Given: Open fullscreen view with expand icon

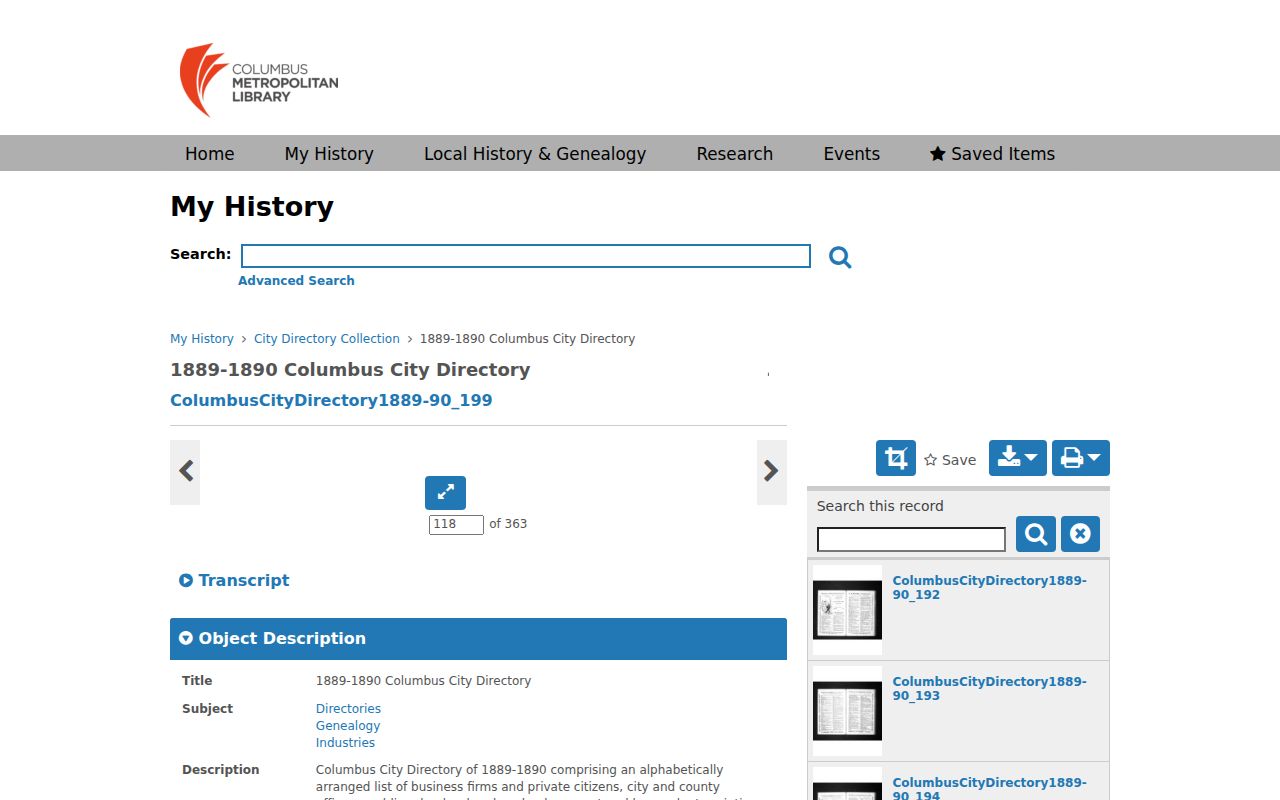Looking at the screenshot, I should (x=445, y=492).
